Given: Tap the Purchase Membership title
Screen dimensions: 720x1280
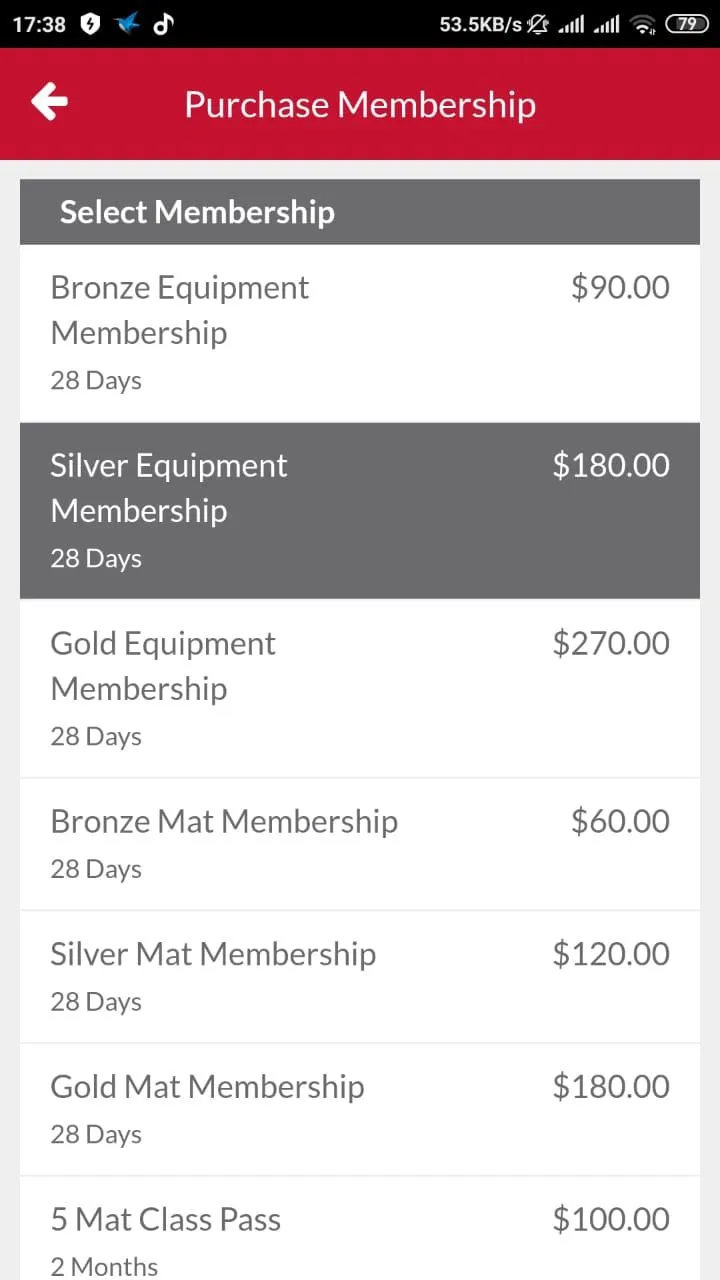Looking at the screenshot, I should click(x=360, y=104).
